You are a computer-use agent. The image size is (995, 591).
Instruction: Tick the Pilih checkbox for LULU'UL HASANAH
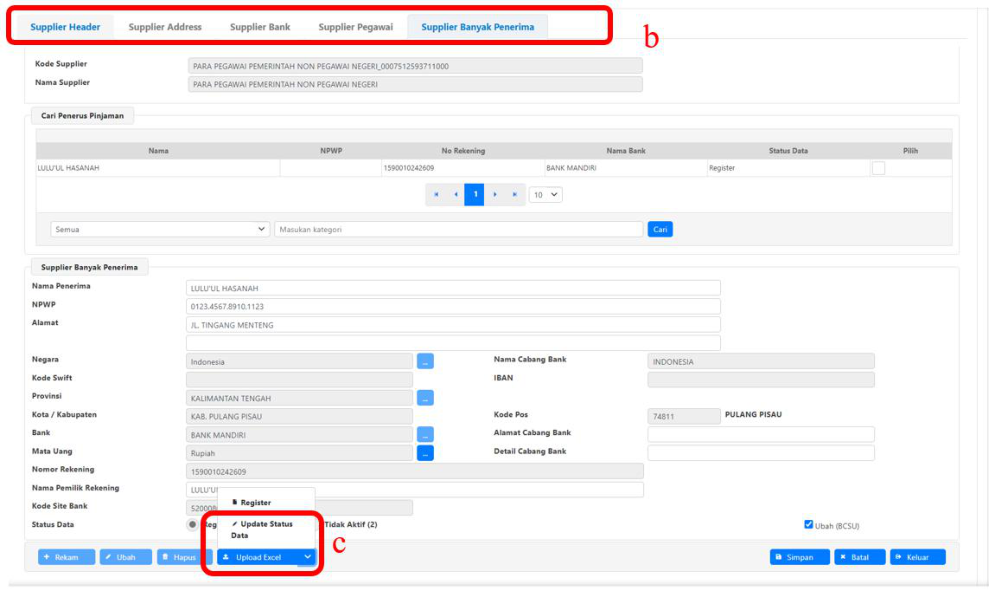(x=878, y=168)
